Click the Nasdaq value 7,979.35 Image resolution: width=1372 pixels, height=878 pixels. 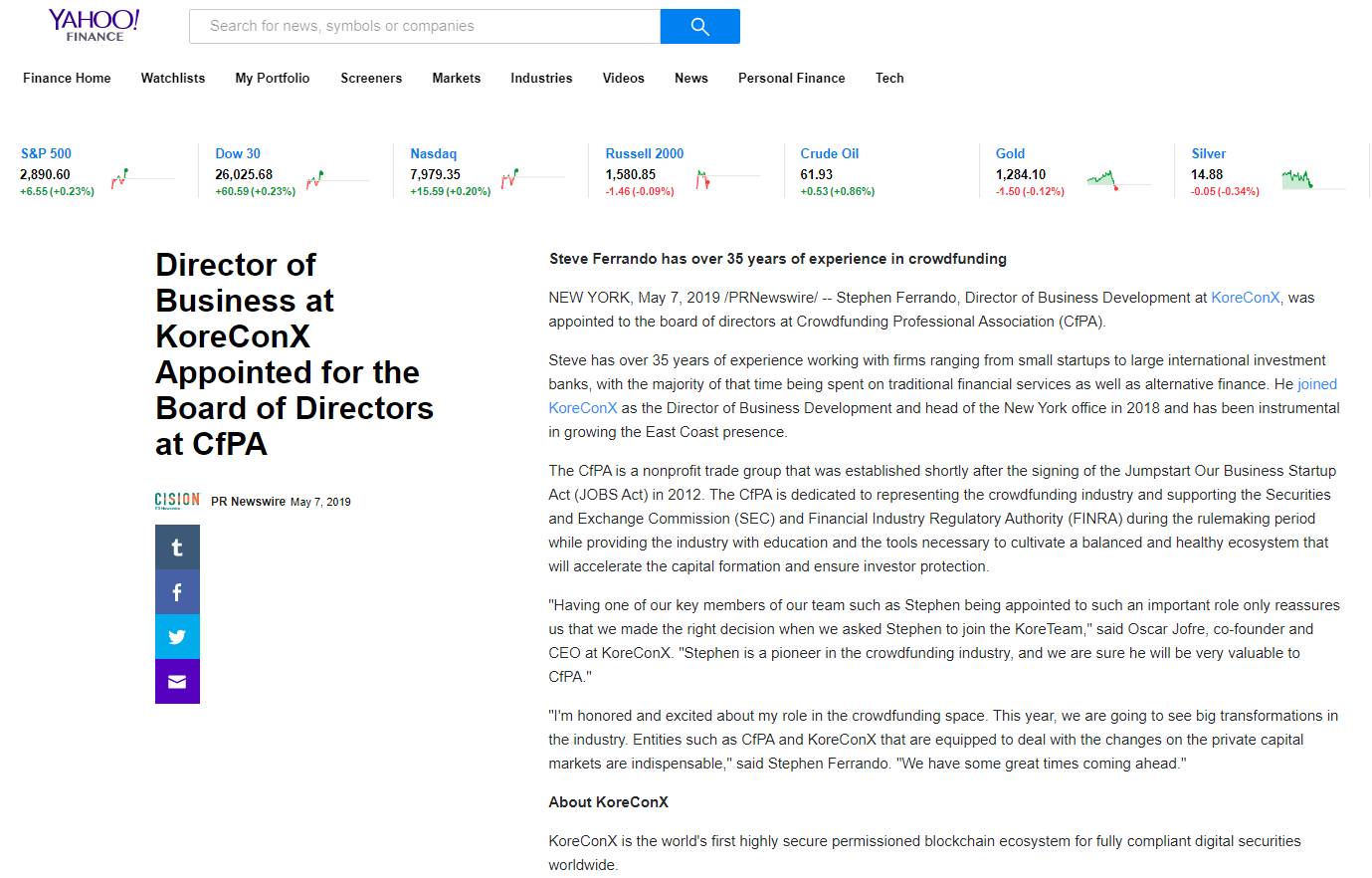435,174
